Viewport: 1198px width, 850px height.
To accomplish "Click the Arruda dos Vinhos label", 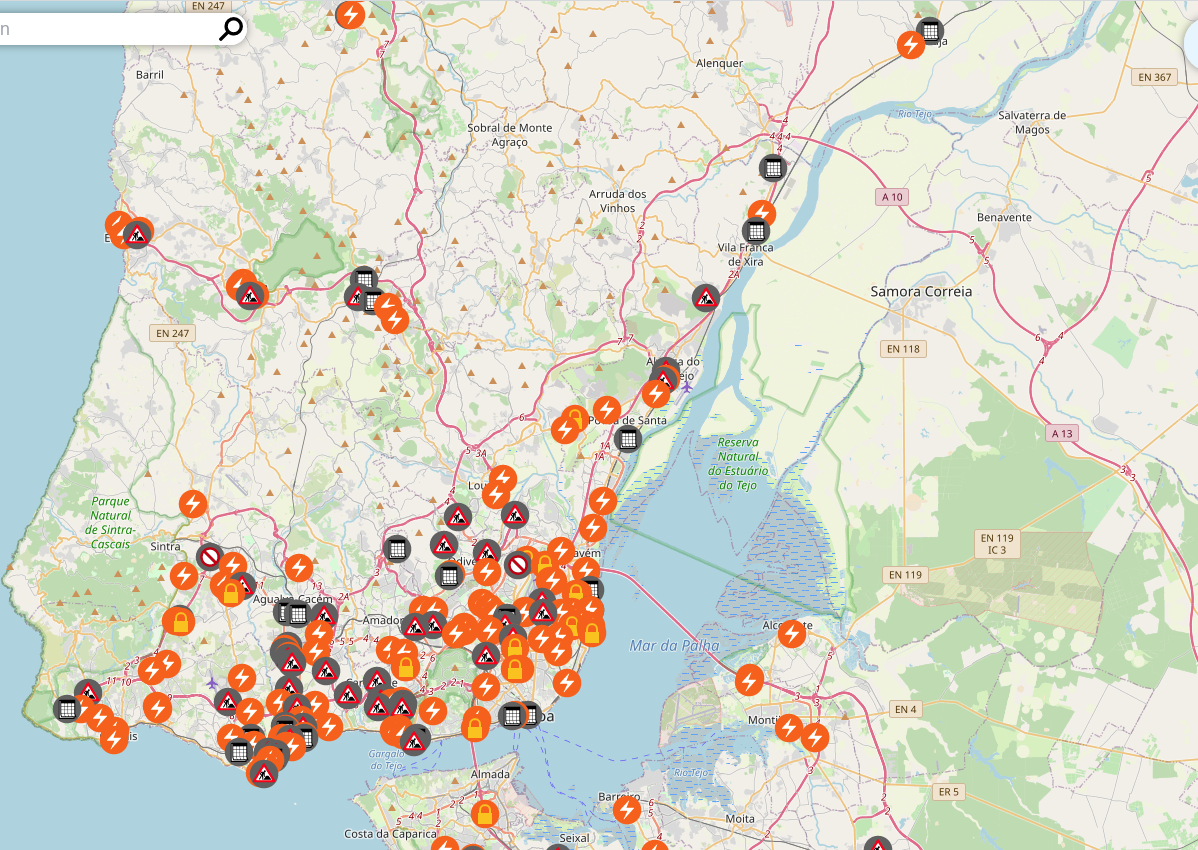I will [x=617, y=201].
